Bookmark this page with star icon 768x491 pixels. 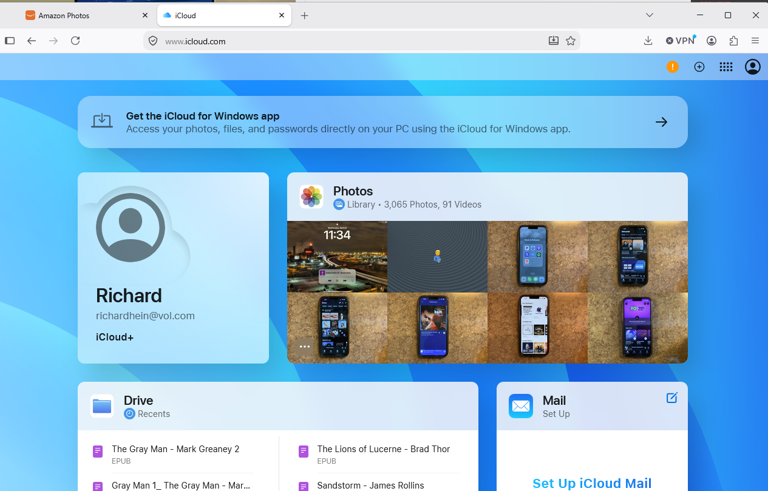pos(571,41)
